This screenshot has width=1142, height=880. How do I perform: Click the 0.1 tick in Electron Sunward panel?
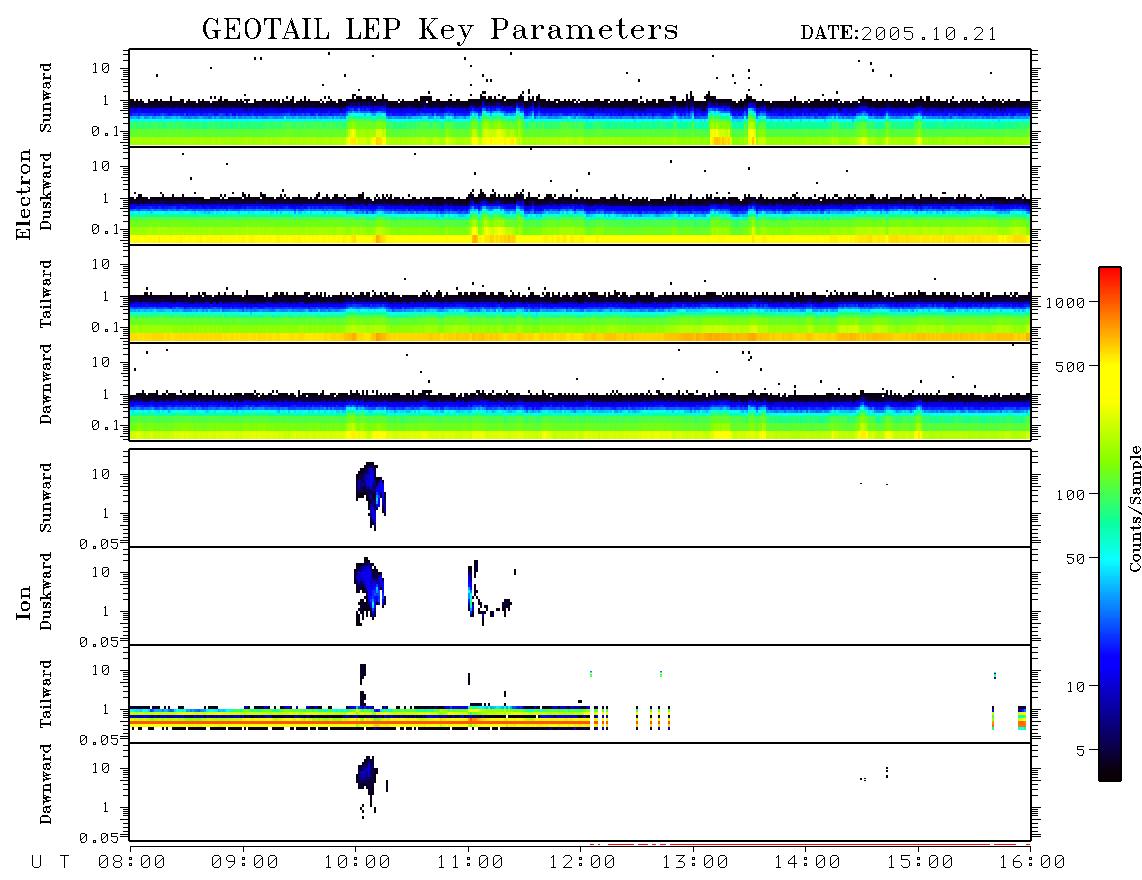pyautogui.click(x=105, y=131)
